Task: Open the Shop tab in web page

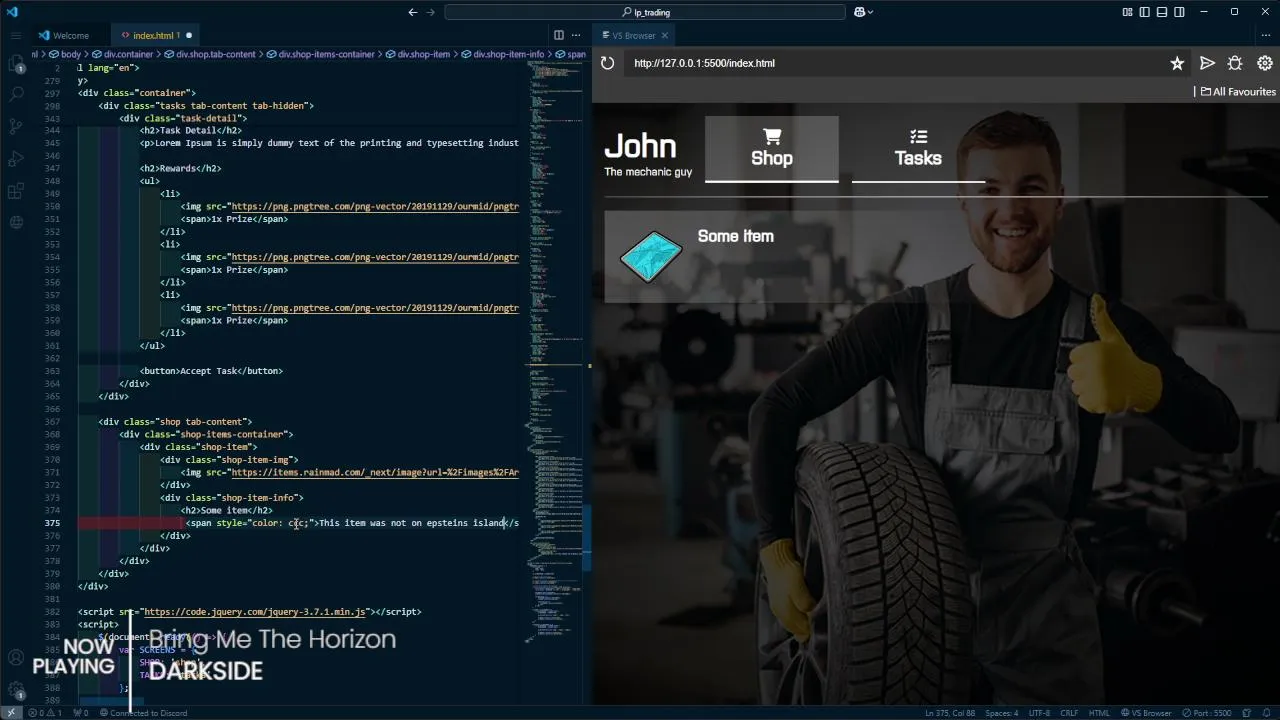Action: [771, 148]
